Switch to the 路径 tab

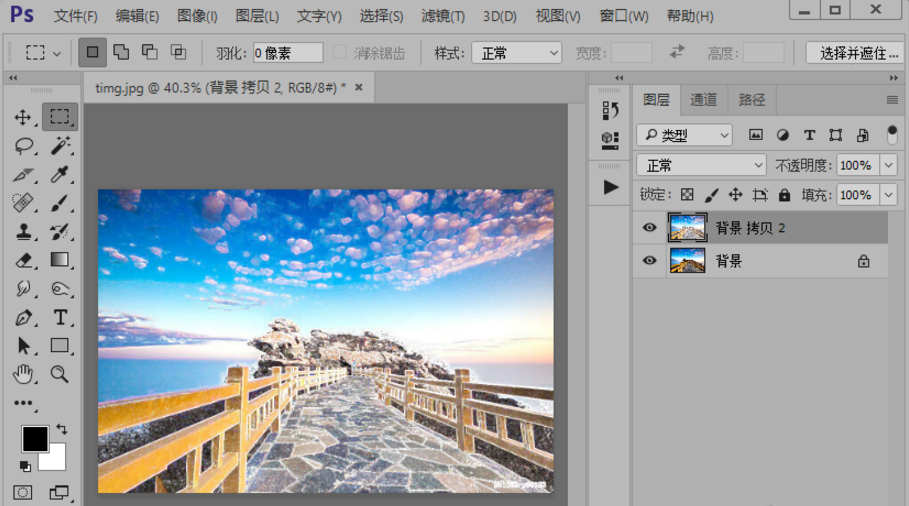(751, 100)
